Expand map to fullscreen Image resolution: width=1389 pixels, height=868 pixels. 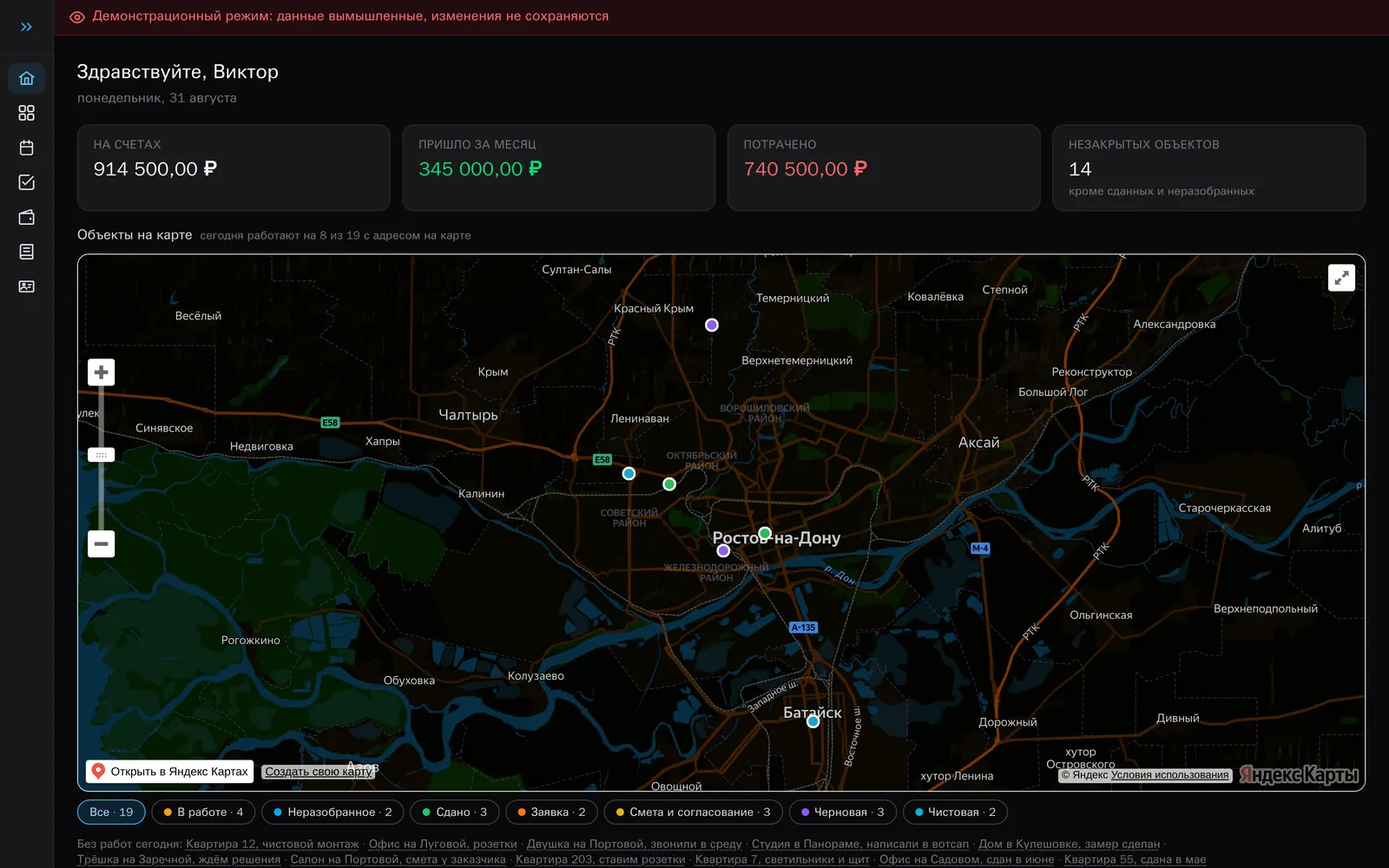pos(1341,278)
